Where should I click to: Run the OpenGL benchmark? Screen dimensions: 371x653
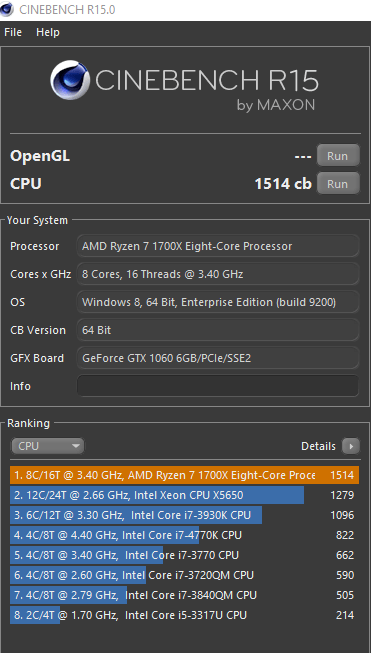338,156
